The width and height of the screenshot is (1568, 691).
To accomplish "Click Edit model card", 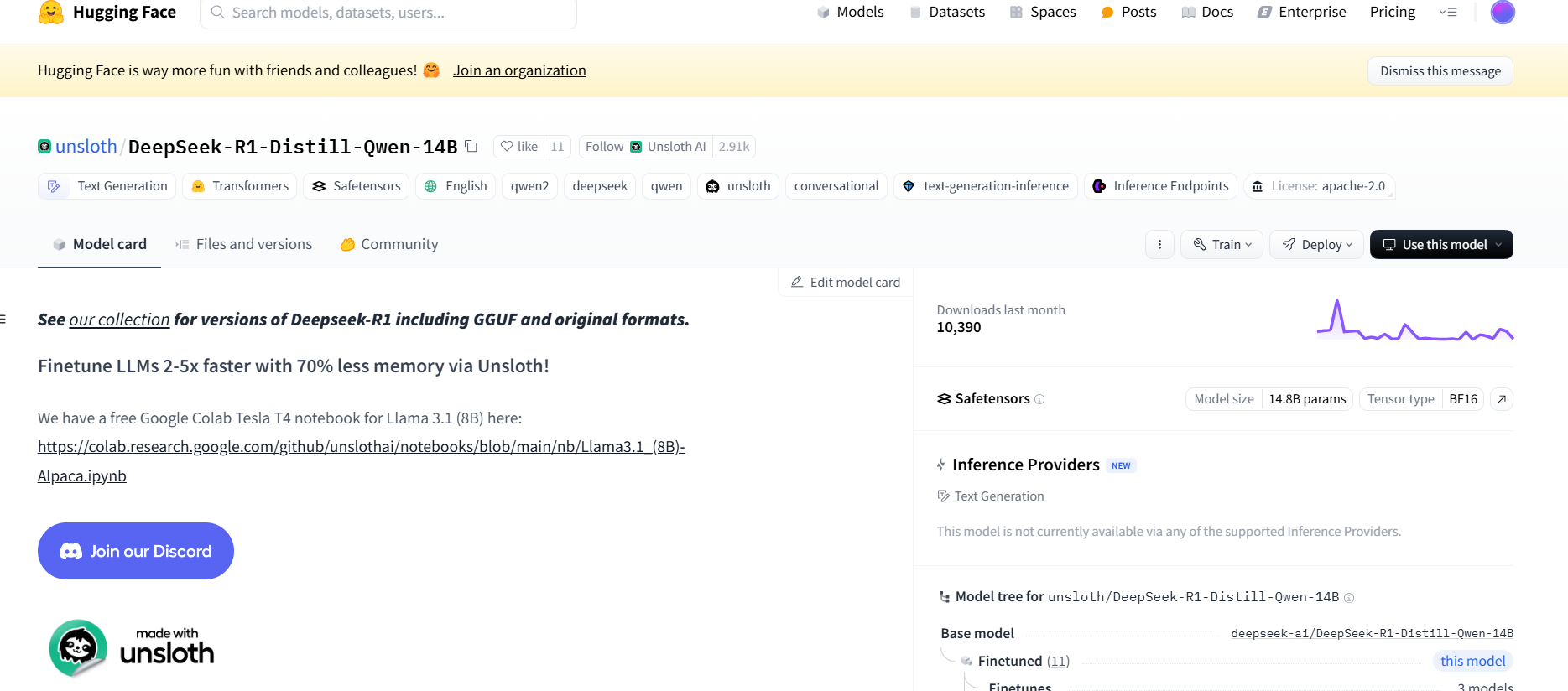I will [846, 283].
